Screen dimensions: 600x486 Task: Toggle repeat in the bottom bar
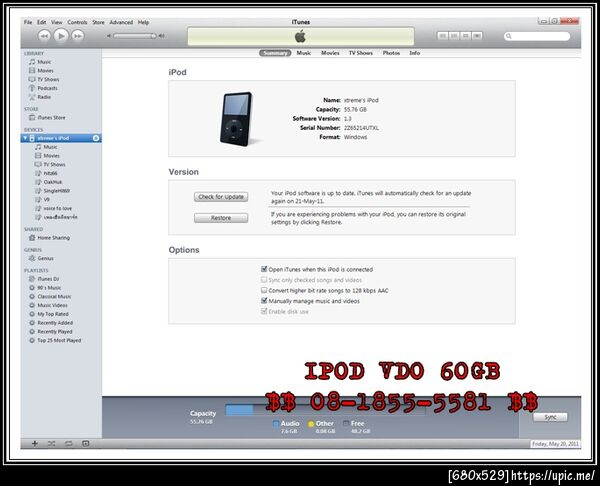68,444
